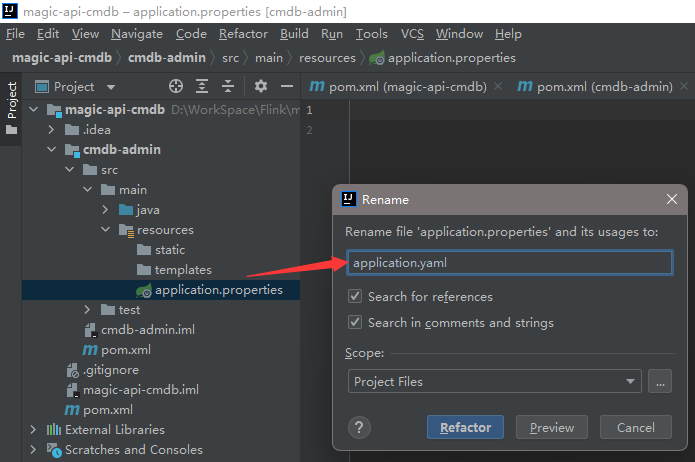Screen dimensions: 695x462
Task: Click the locate-in-project target icon
Action: click(177, 87)
